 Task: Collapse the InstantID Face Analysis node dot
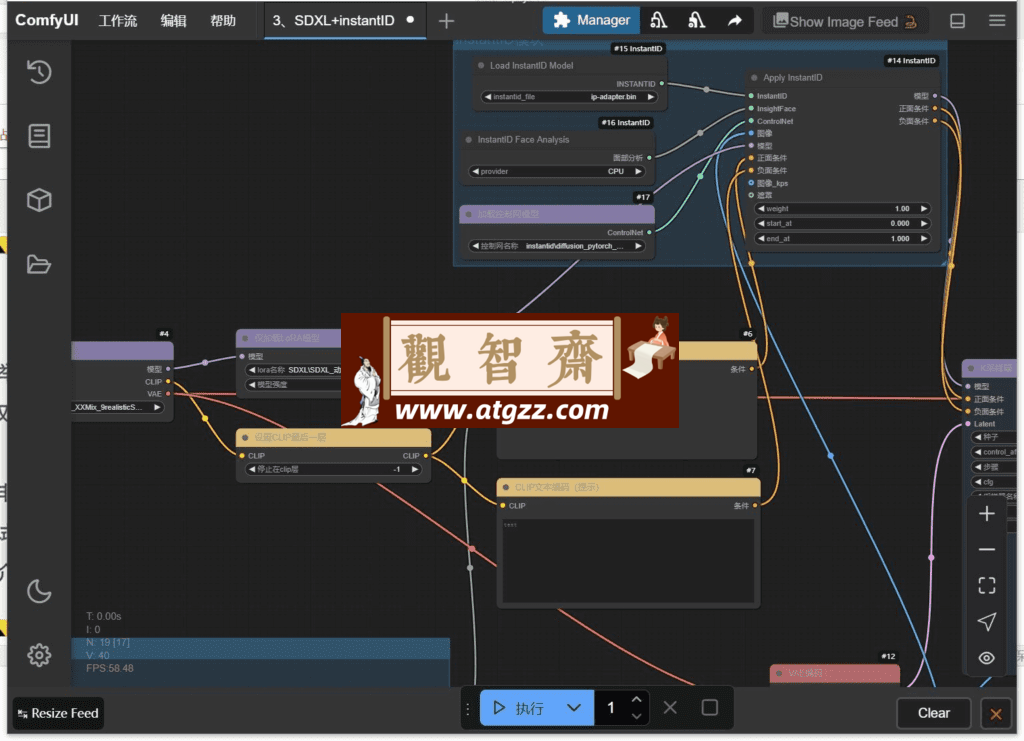click(469, 140)
